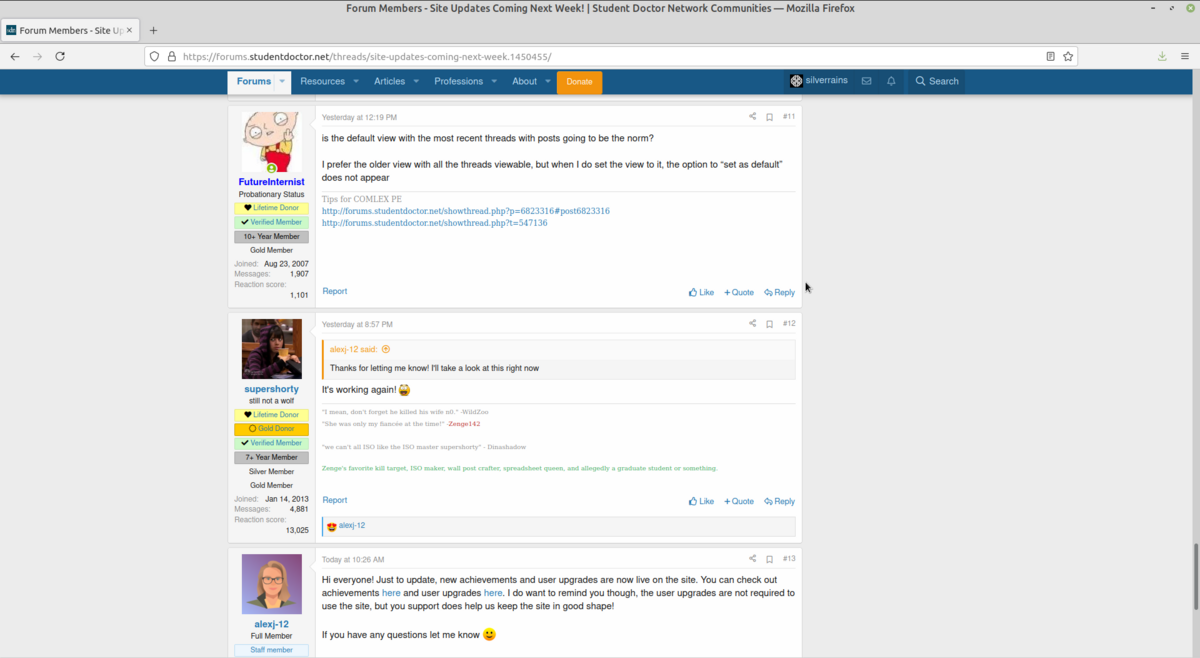Expand the Resources dropdown menu
This screenshot has width=1200, height=658.
click(x=329, y=81)
